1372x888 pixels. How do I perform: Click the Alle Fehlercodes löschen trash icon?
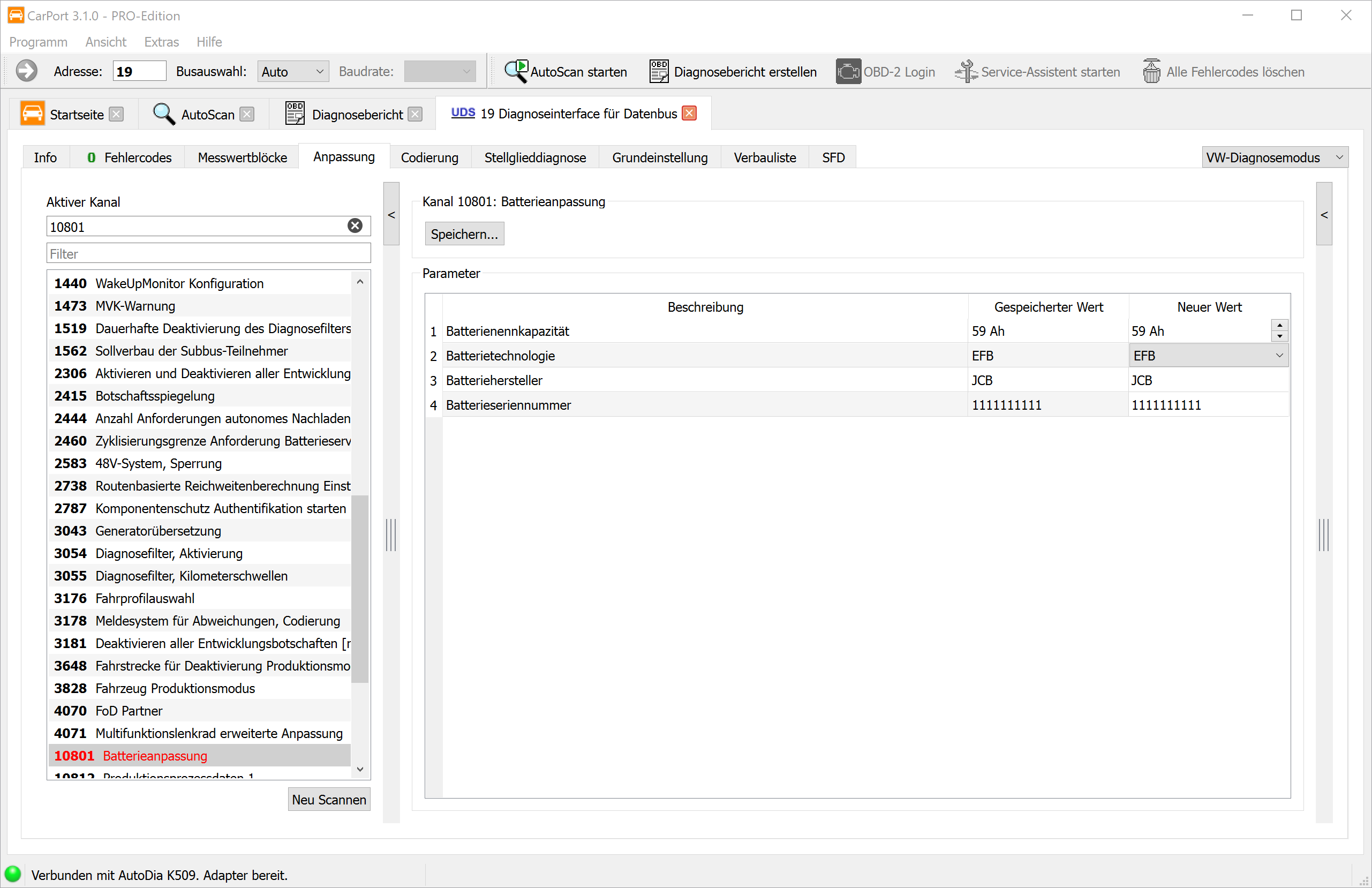click(x=1151, y=72)
